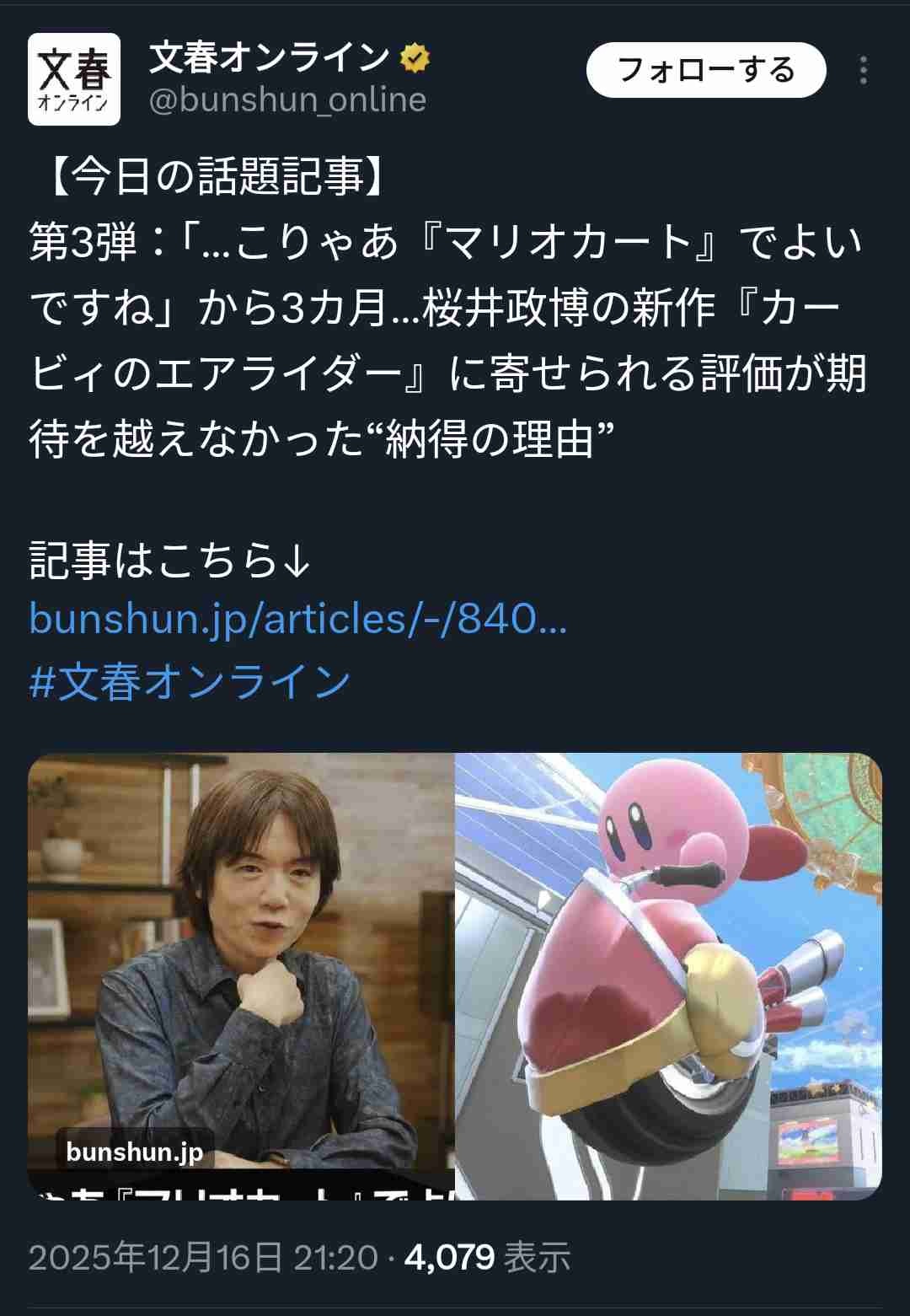Tap the 記事はこちら↓ text line

[x=171, y=560]
